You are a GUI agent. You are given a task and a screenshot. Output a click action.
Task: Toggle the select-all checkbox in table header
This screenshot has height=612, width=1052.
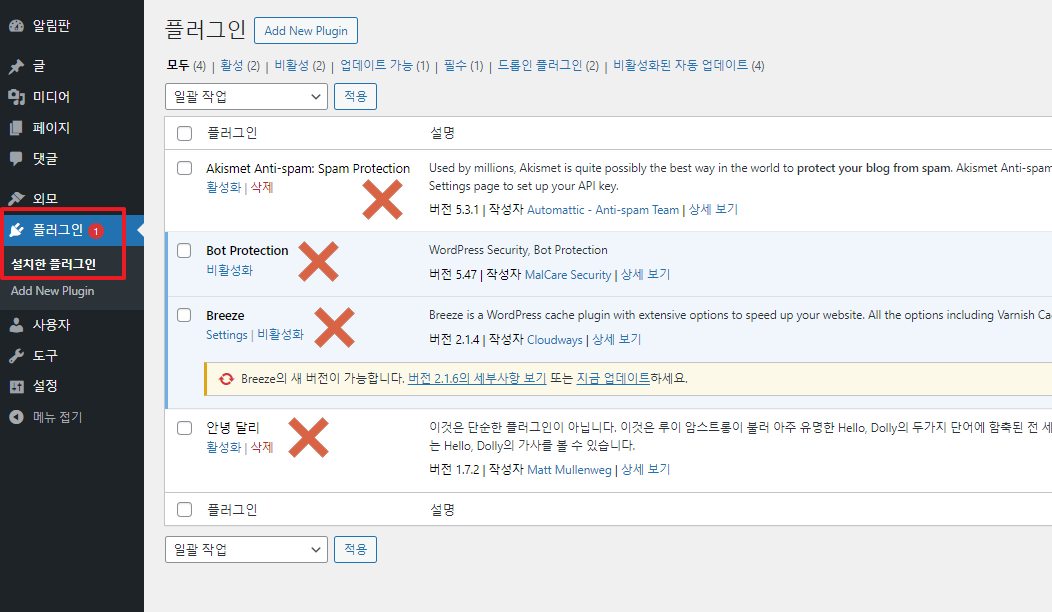click(185, 133)
